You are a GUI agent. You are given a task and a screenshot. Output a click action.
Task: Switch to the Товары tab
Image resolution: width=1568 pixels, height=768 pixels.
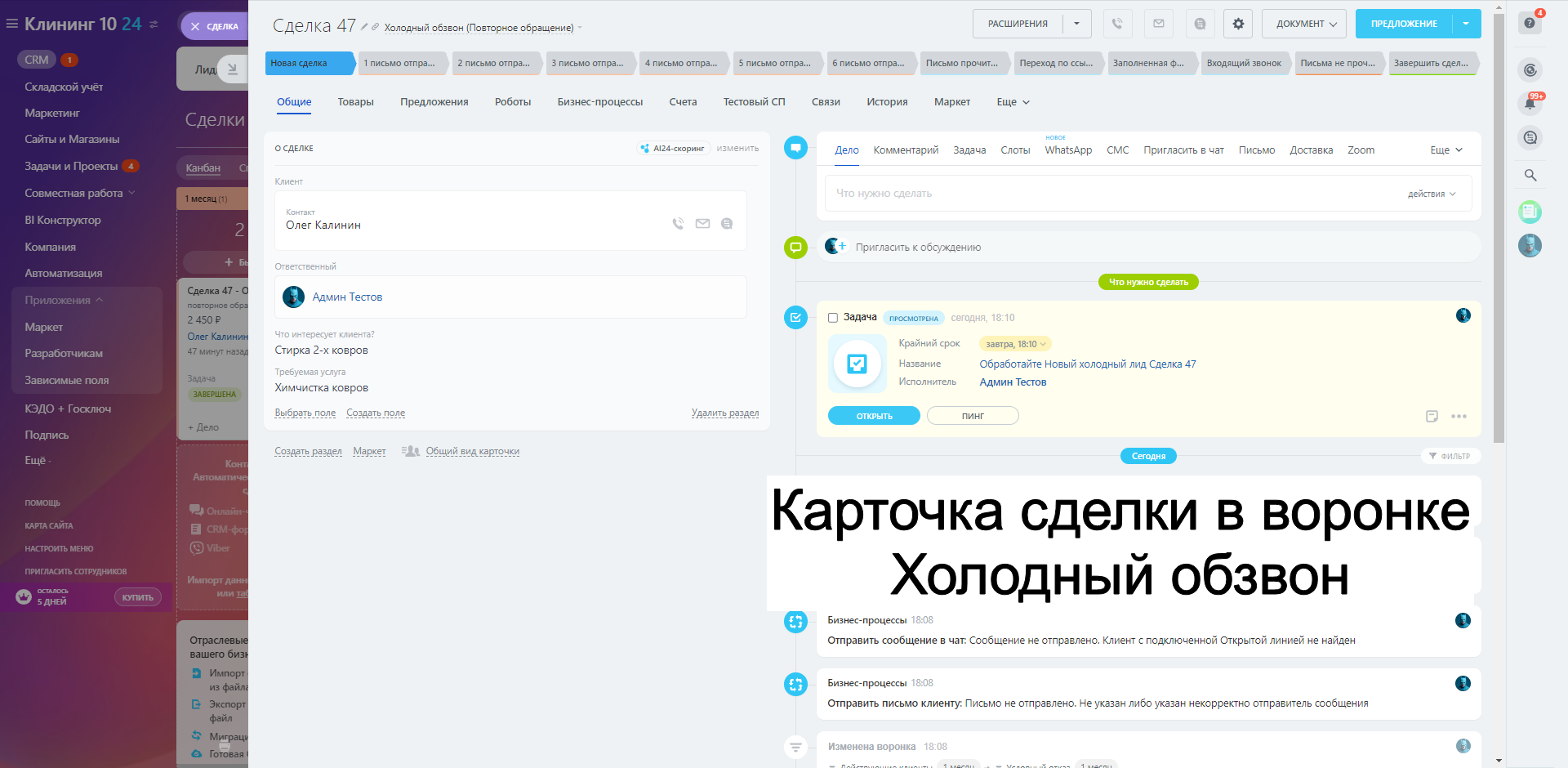[355, 102]
